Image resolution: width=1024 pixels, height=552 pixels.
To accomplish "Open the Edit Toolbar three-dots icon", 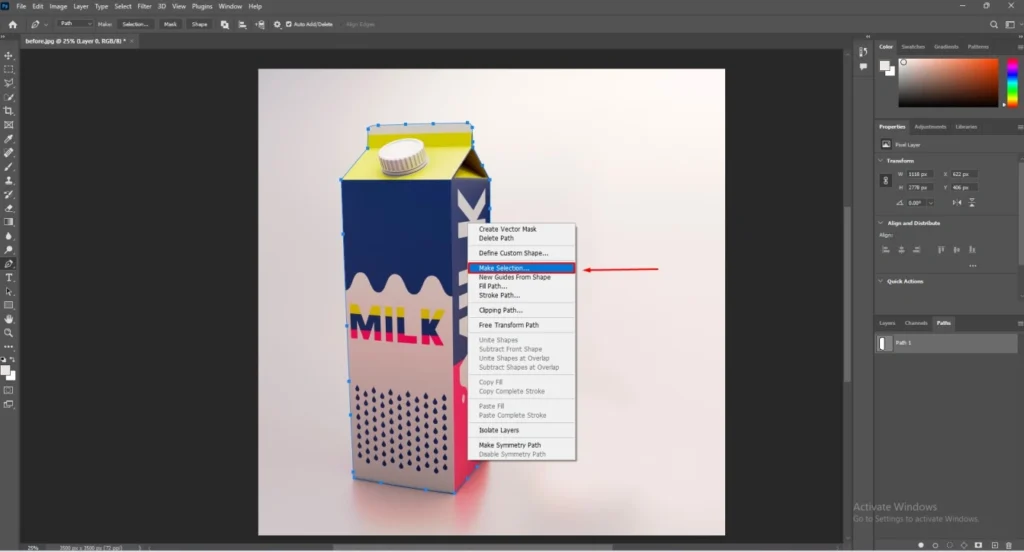I will [x=8, y=347].
